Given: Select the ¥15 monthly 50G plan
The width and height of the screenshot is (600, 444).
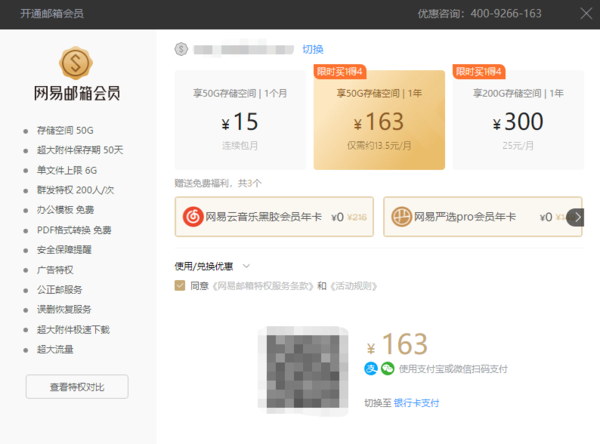Looking at the screenshot, I should (239, 113).
